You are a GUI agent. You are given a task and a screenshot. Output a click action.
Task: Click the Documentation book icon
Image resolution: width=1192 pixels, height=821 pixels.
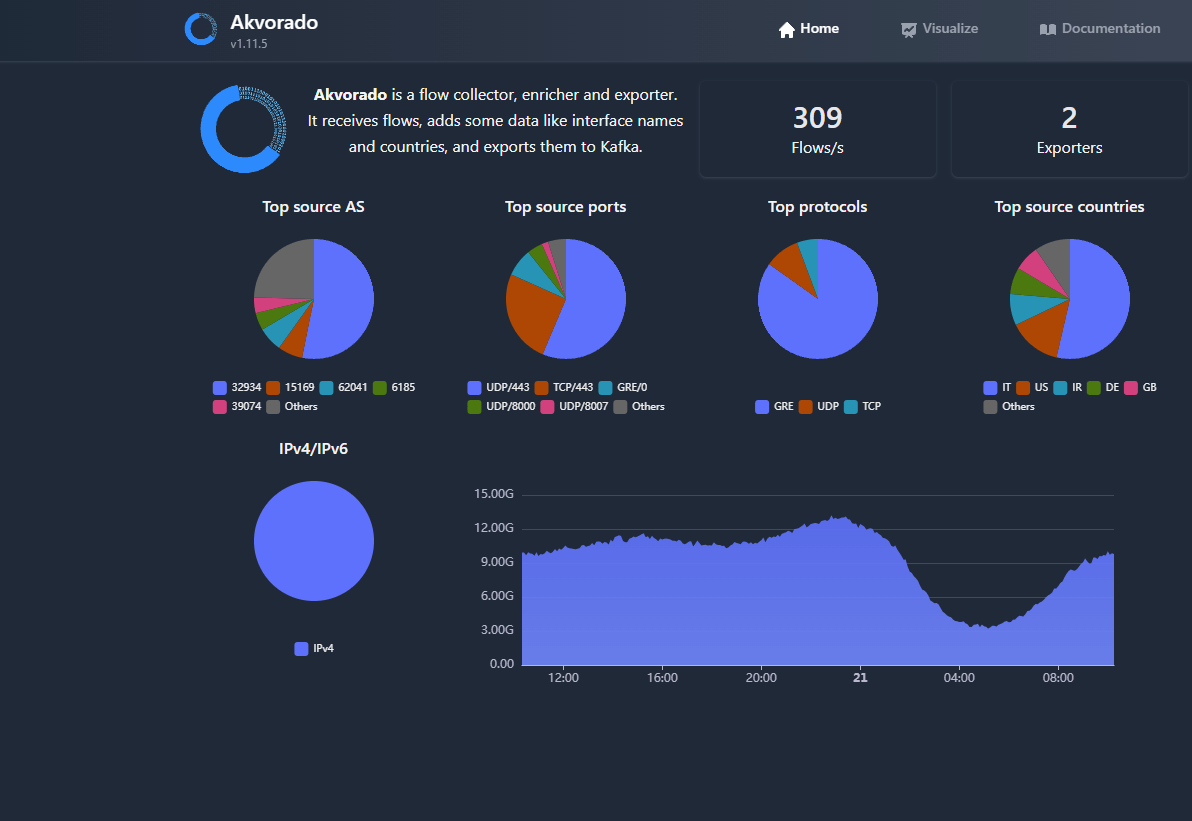point(1047,29)
